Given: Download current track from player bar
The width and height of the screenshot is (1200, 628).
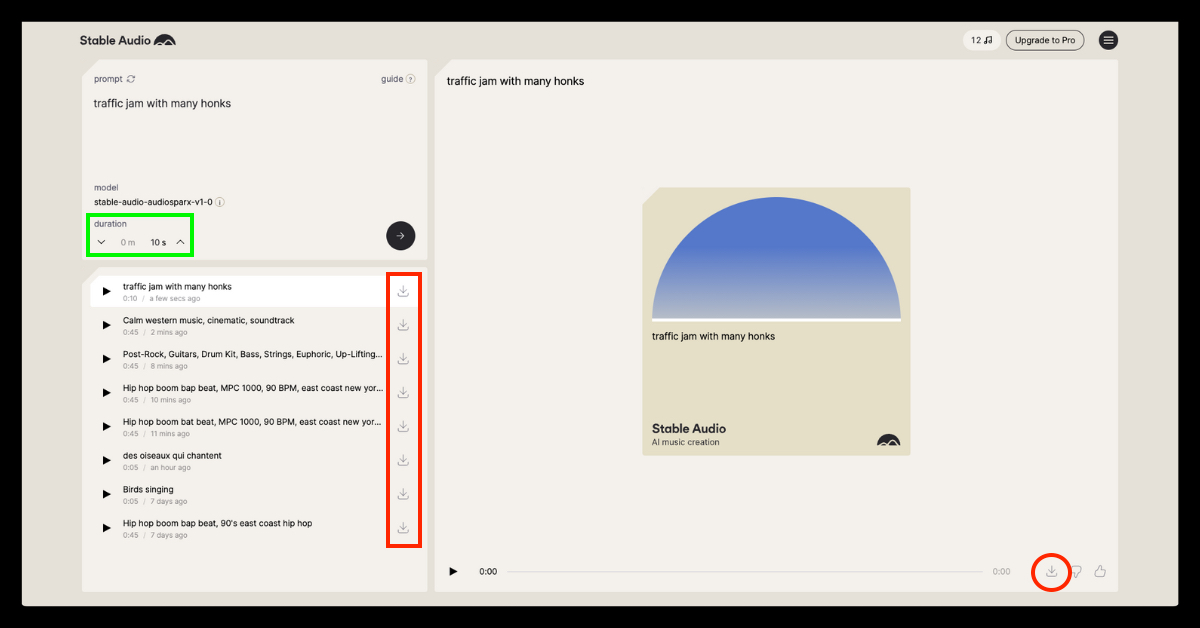Looking at the screenshot, I should tap(1052, 571).
